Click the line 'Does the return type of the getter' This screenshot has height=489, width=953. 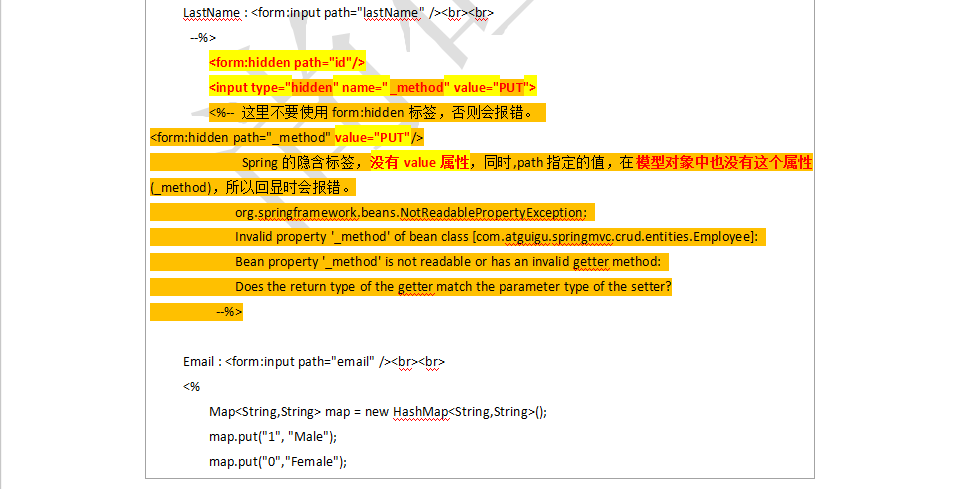click(x=453, y=287)
